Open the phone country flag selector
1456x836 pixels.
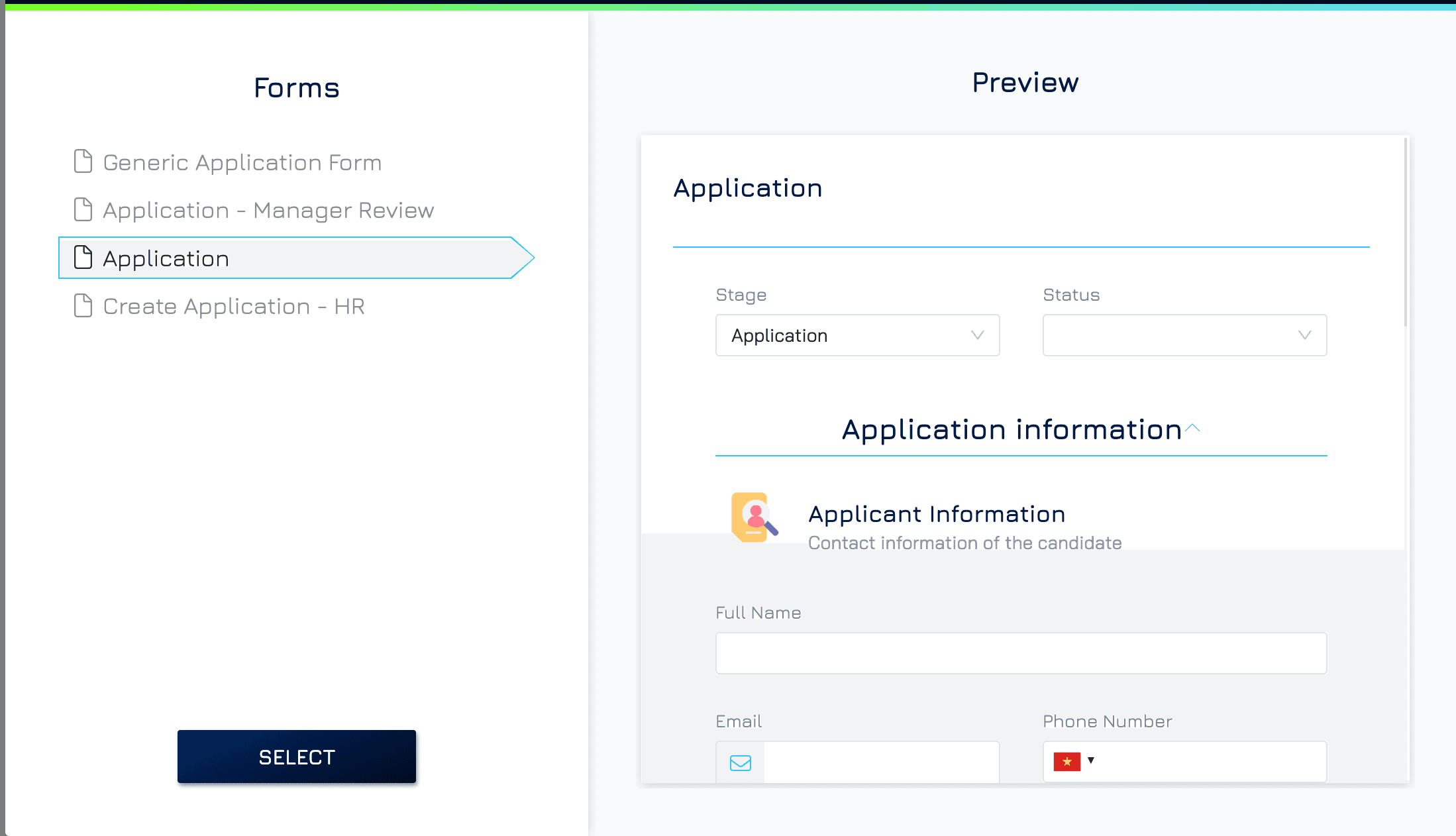(x=1074, y=761)
